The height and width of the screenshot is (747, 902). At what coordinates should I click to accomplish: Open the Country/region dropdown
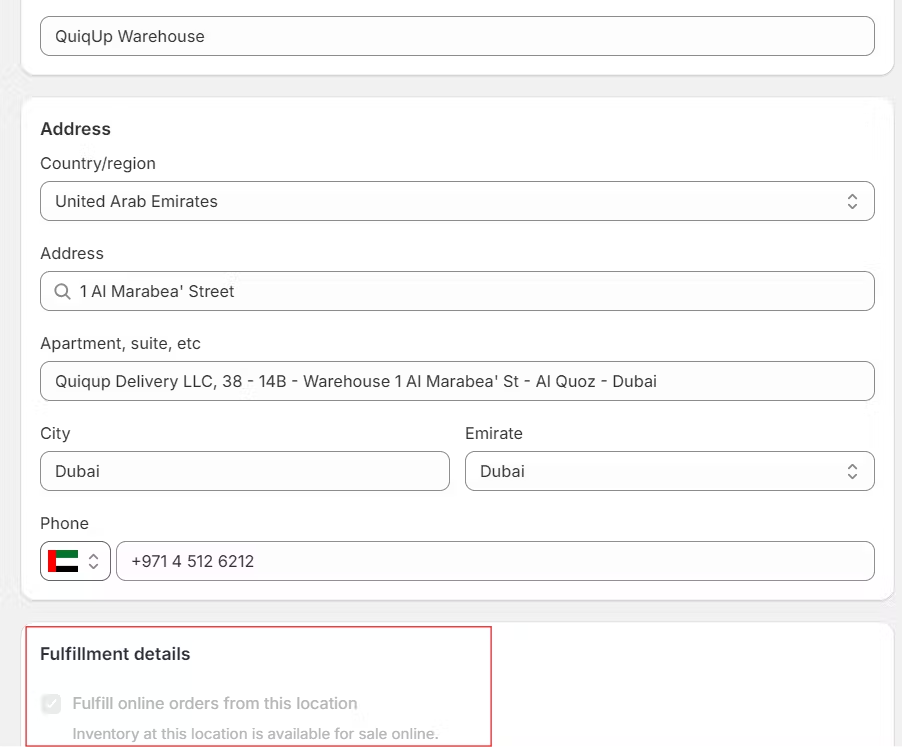457,201
